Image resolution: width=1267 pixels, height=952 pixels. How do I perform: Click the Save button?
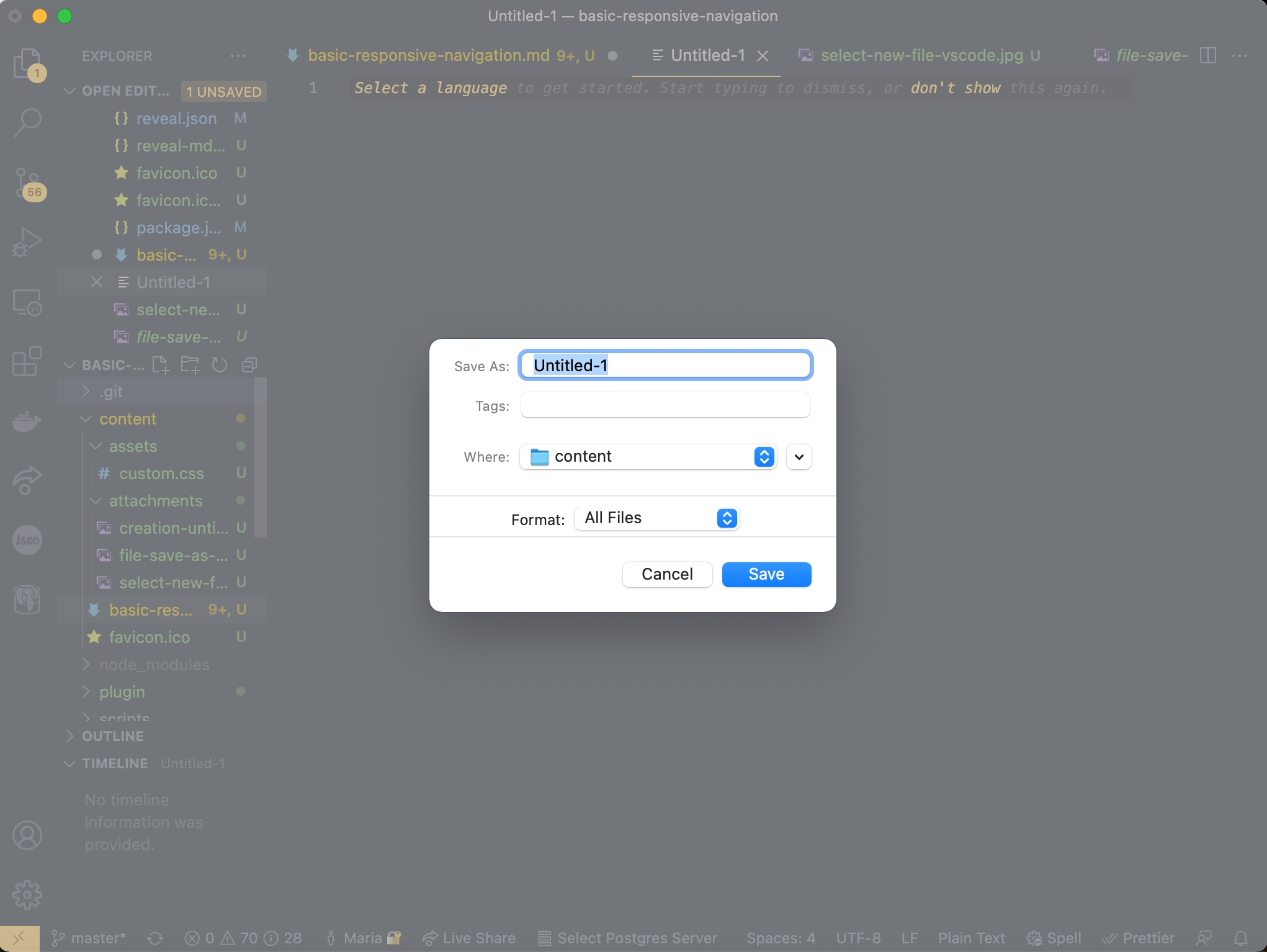[x=766, y=574]
